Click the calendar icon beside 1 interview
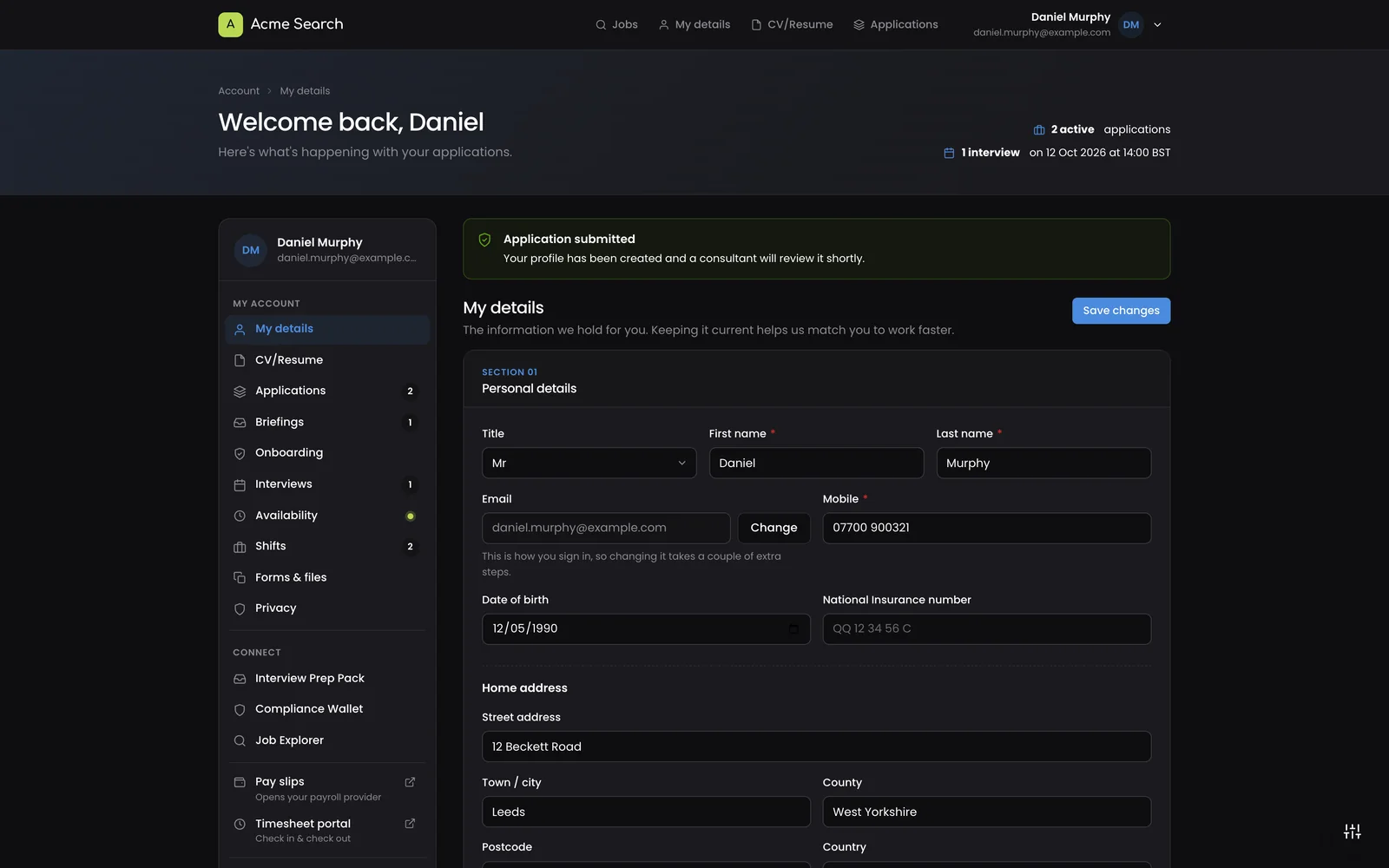This screenshot has width=1389, height=868. tap(949, 153)
